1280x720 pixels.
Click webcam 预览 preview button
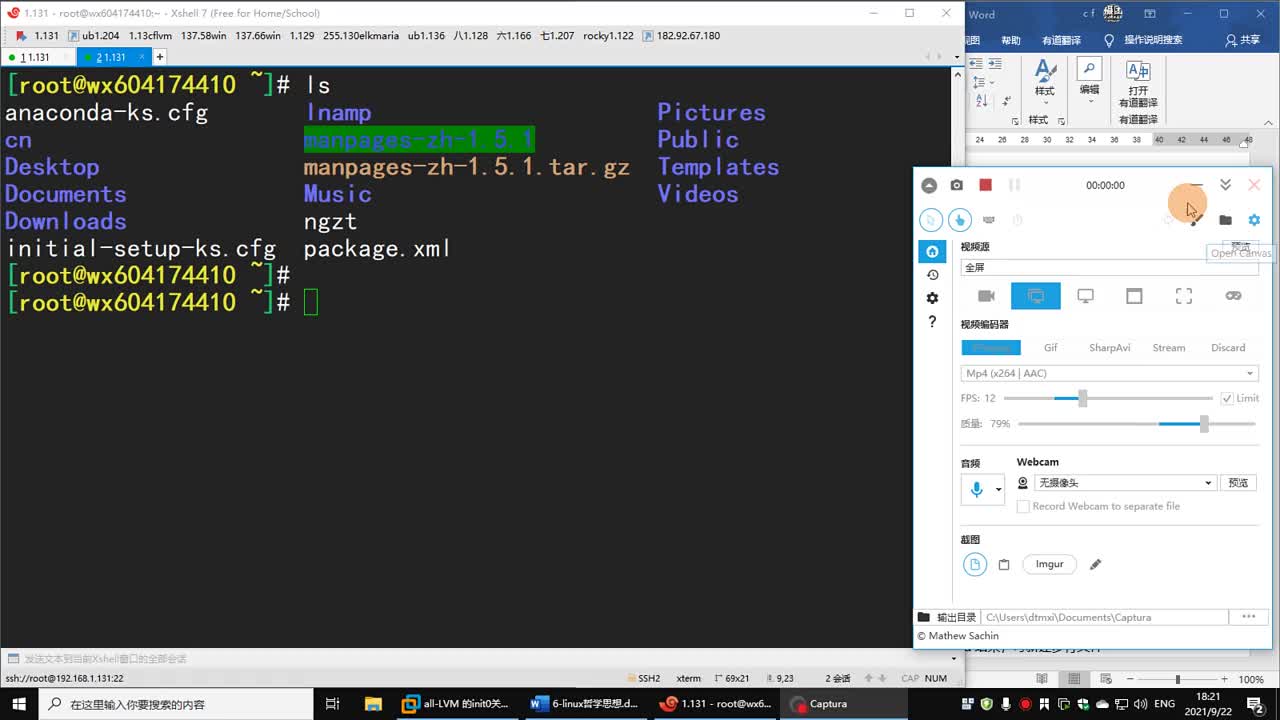[1238, 483]
